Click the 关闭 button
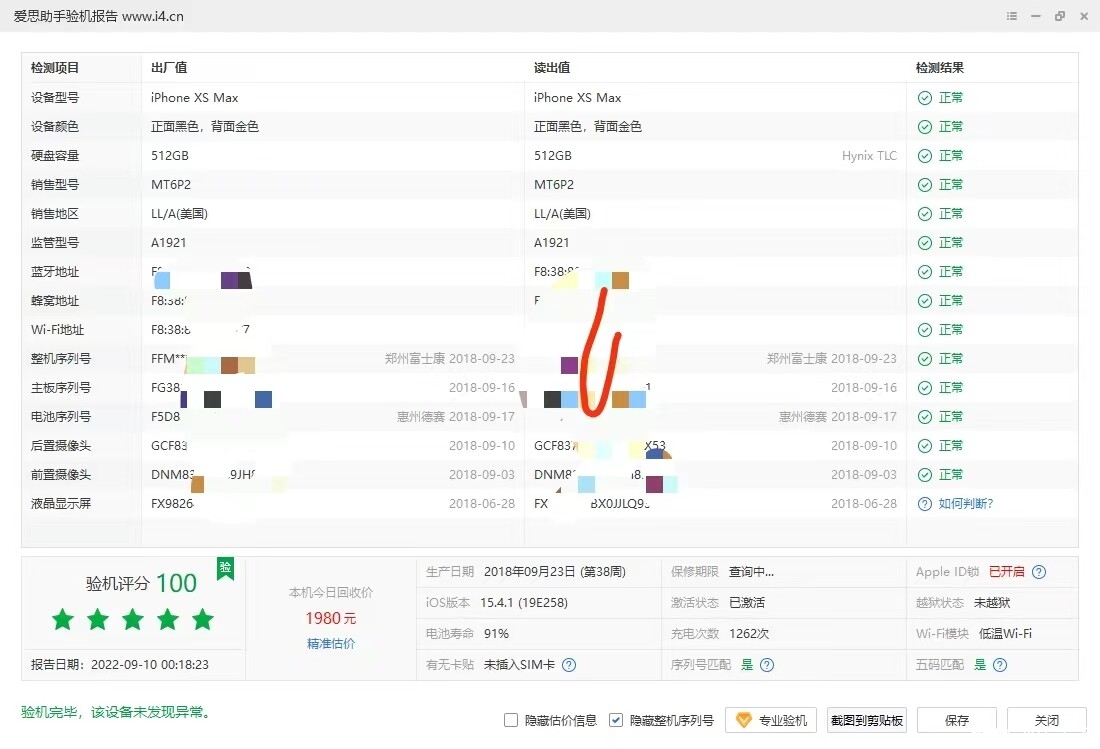 tap(1047, 720)
